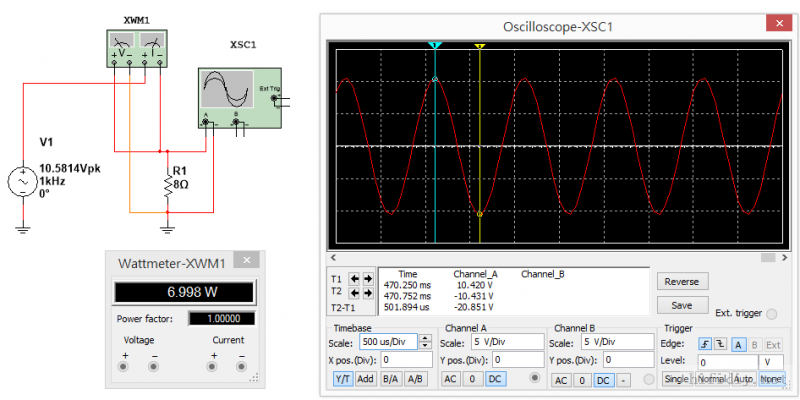Select rising edge trigger icon

706,342
